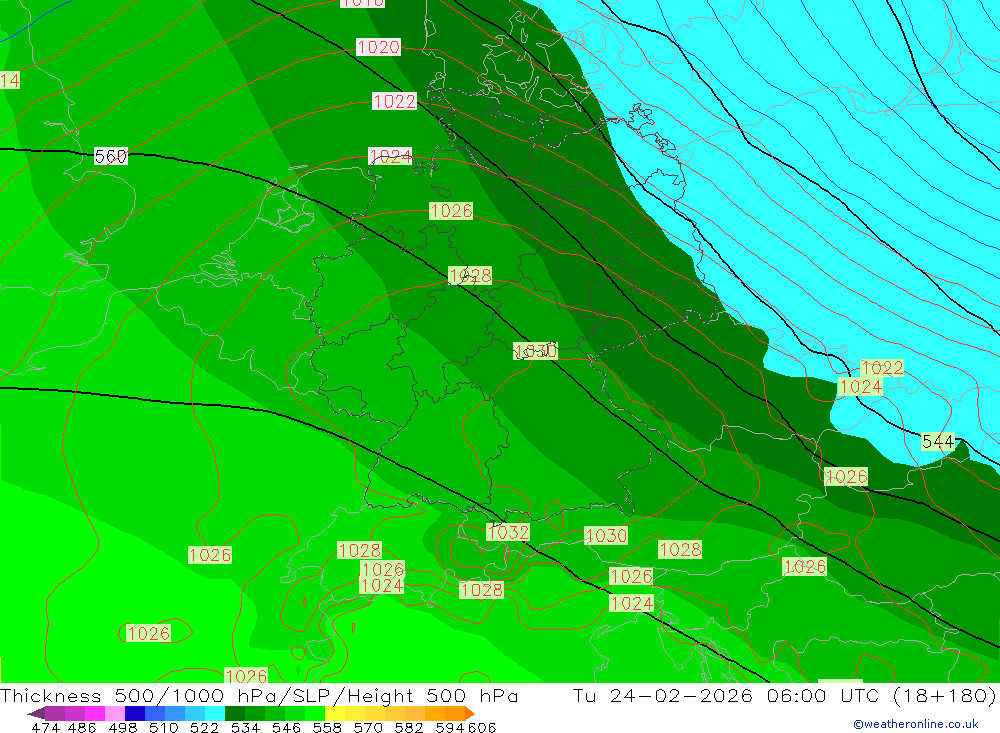Click the darkest green 534 legend swatch
Viewport: 1000px width, 733px height.
(235, 713)
